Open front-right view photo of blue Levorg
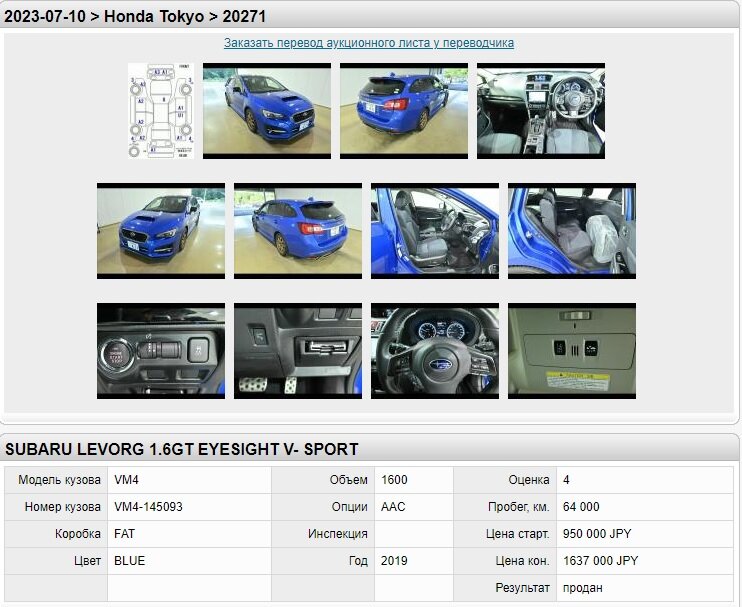742x607 pixels. (267, 111)
